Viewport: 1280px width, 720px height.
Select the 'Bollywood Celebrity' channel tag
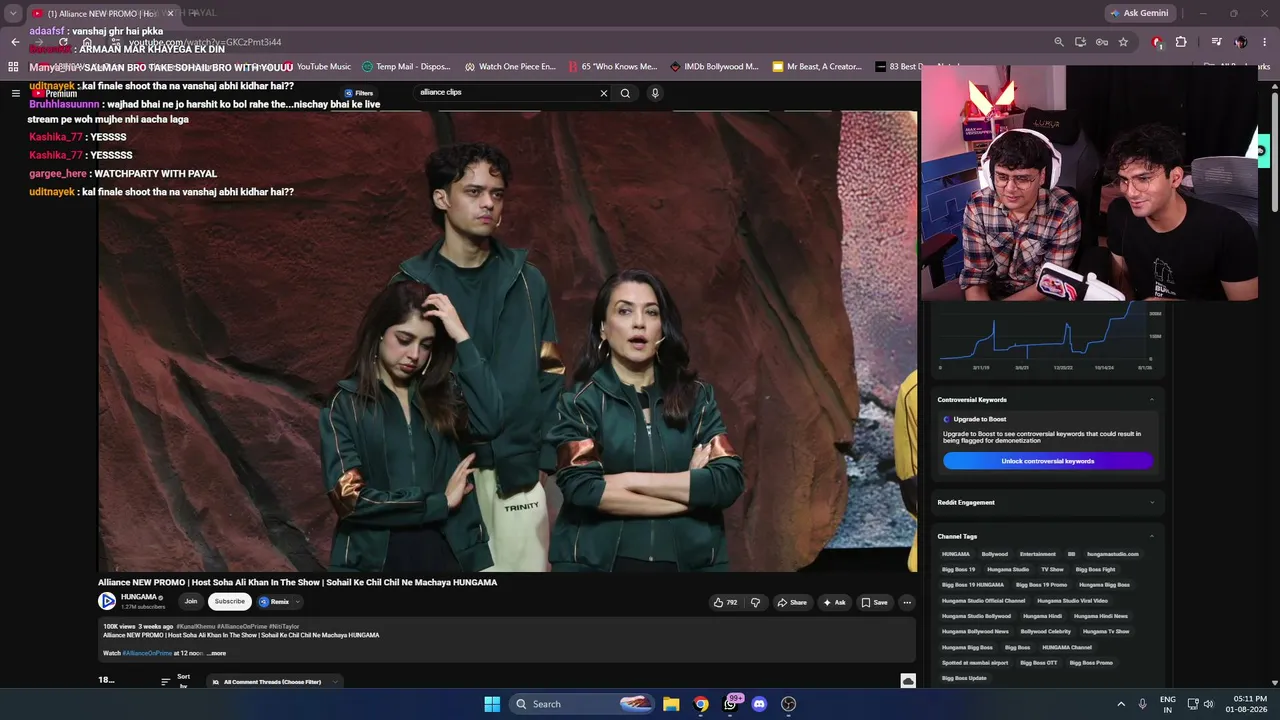pyautogui.click(x=1046, y=632)
